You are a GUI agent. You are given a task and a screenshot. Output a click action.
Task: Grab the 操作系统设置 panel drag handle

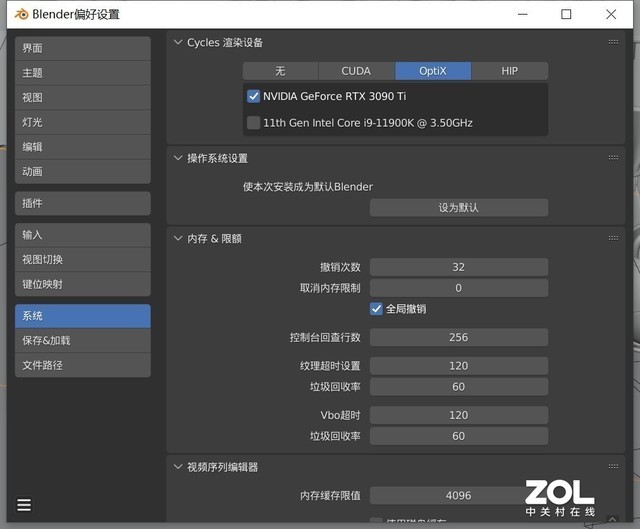pos(613,158)
